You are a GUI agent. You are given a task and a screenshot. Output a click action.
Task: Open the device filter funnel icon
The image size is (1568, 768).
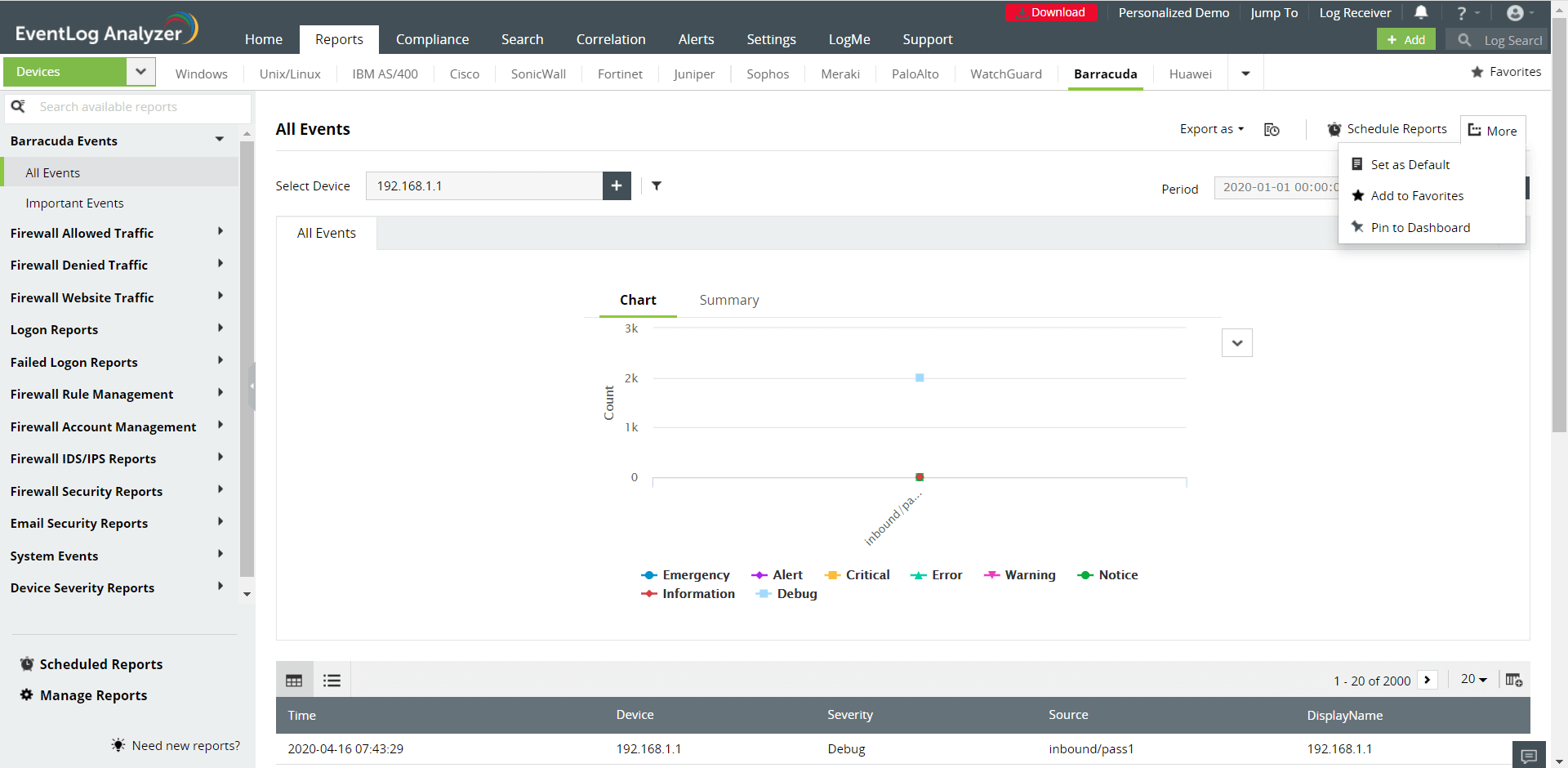657,185
